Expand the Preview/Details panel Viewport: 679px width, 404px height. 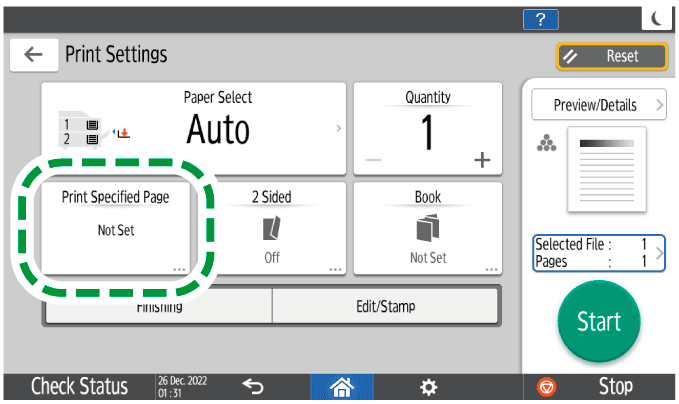(x=598, y=105)
